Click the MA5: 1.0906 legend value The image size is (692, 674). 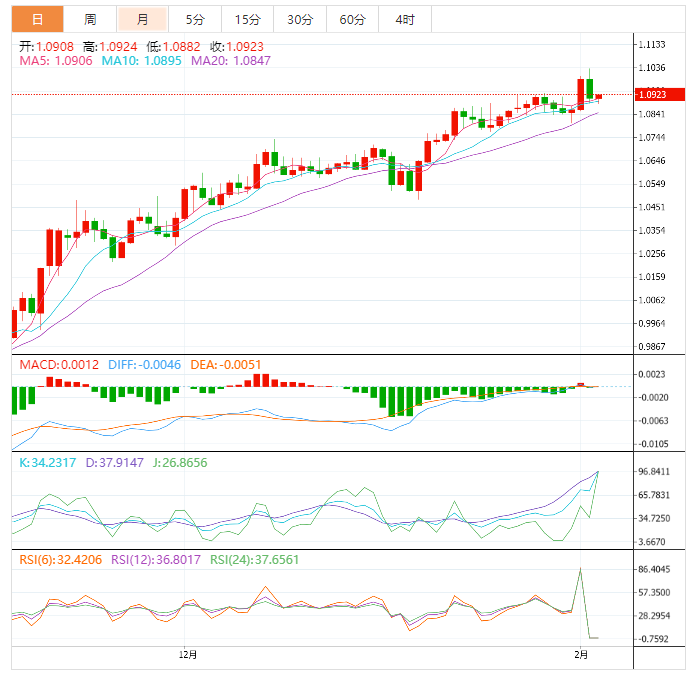(x=56, y=60)
